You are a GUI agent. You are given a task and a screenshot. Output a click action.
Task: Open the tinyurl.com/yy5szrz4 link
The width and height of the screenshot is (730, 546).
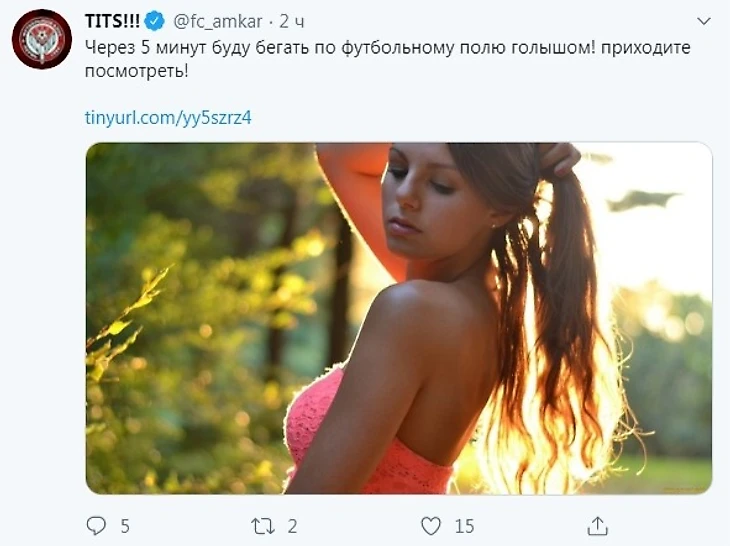click(167, 117)
